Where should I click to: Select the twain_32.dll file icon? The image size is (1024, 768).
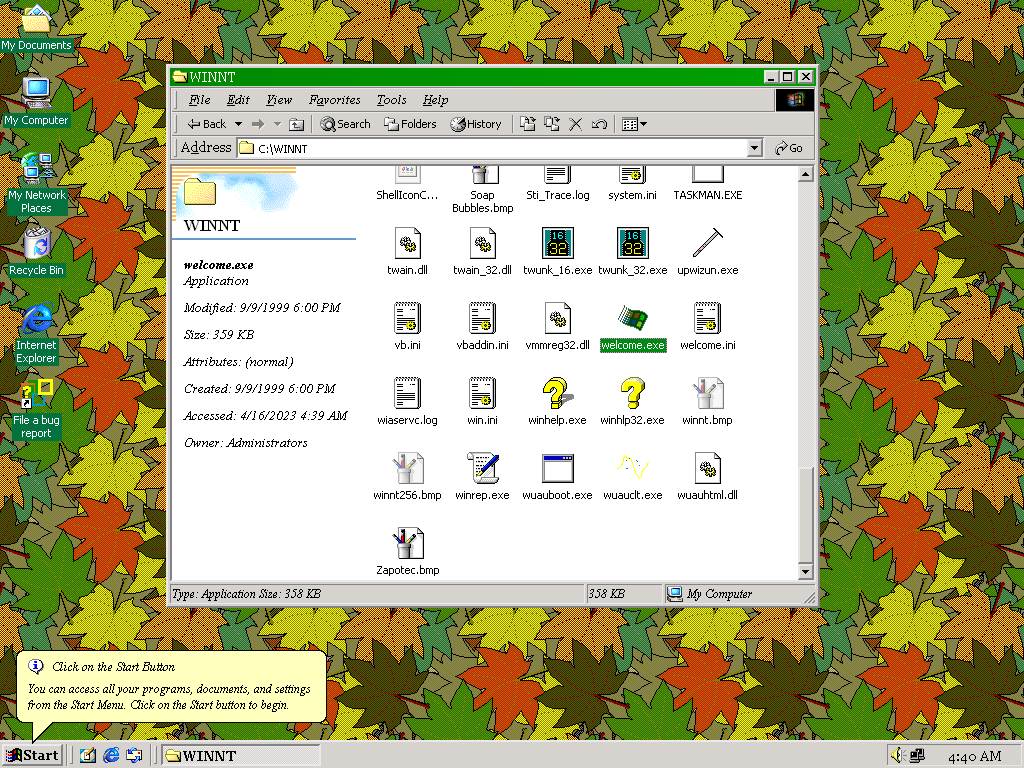[483, 244]
